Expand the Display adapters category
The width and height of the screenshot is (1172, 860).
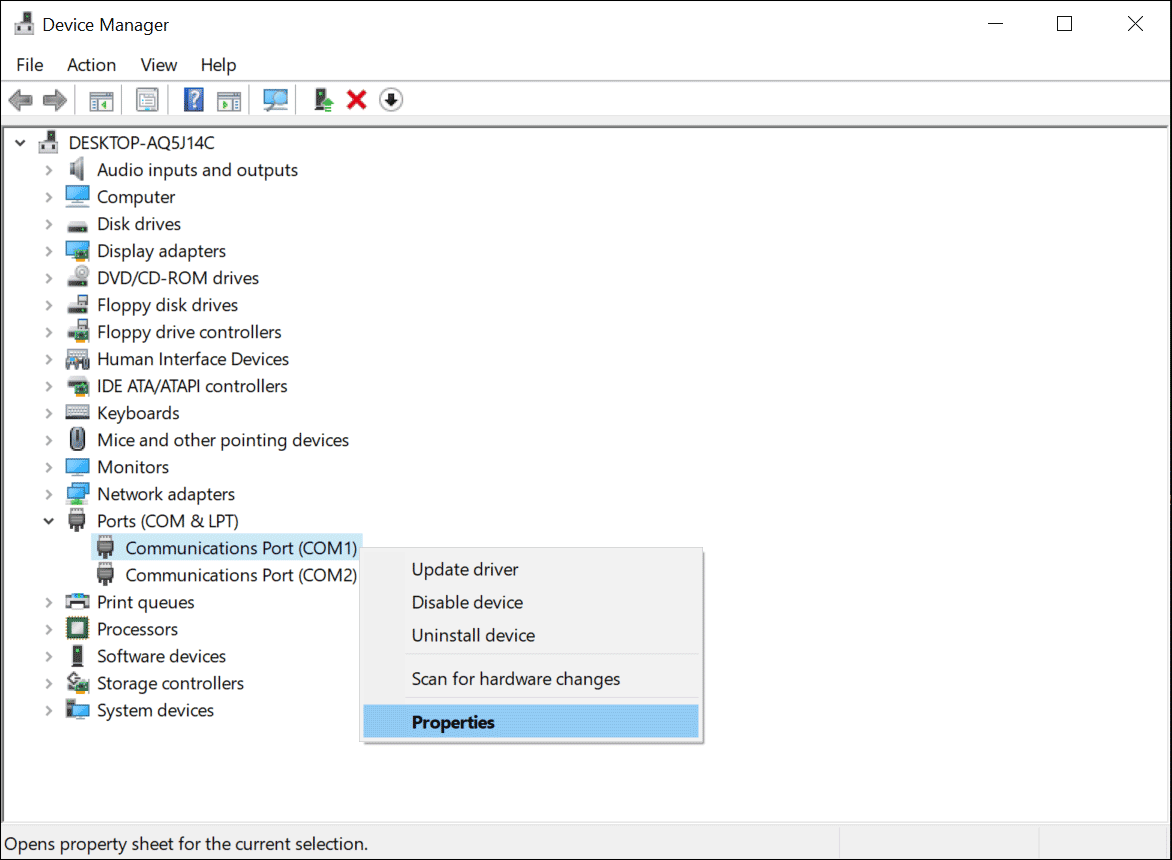pos(47,250)
